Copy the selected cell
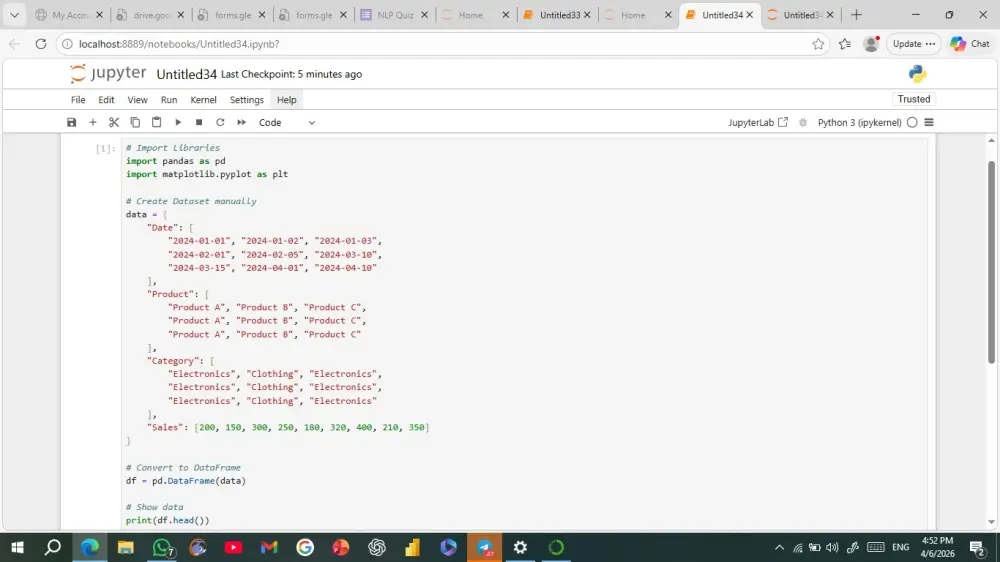Viewport: 1000px width, 562px height. [x=135, y=122]
